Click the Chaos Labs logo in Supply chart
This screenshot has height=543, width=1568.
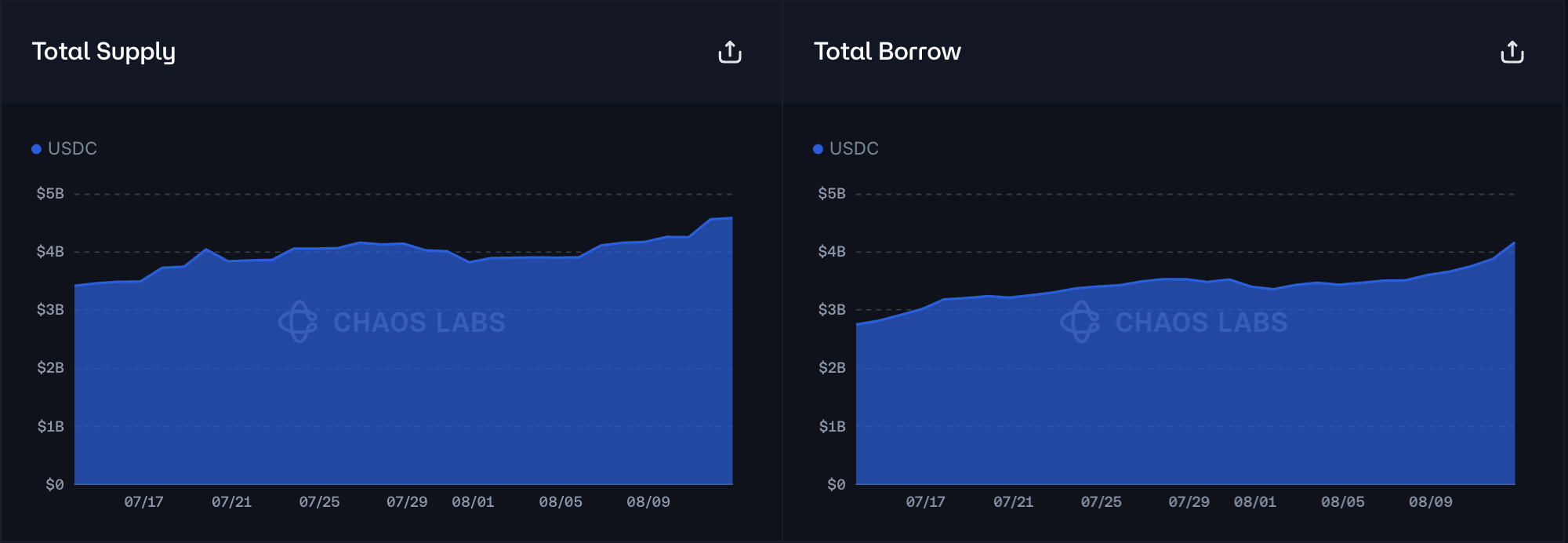(x=298, y=322)
